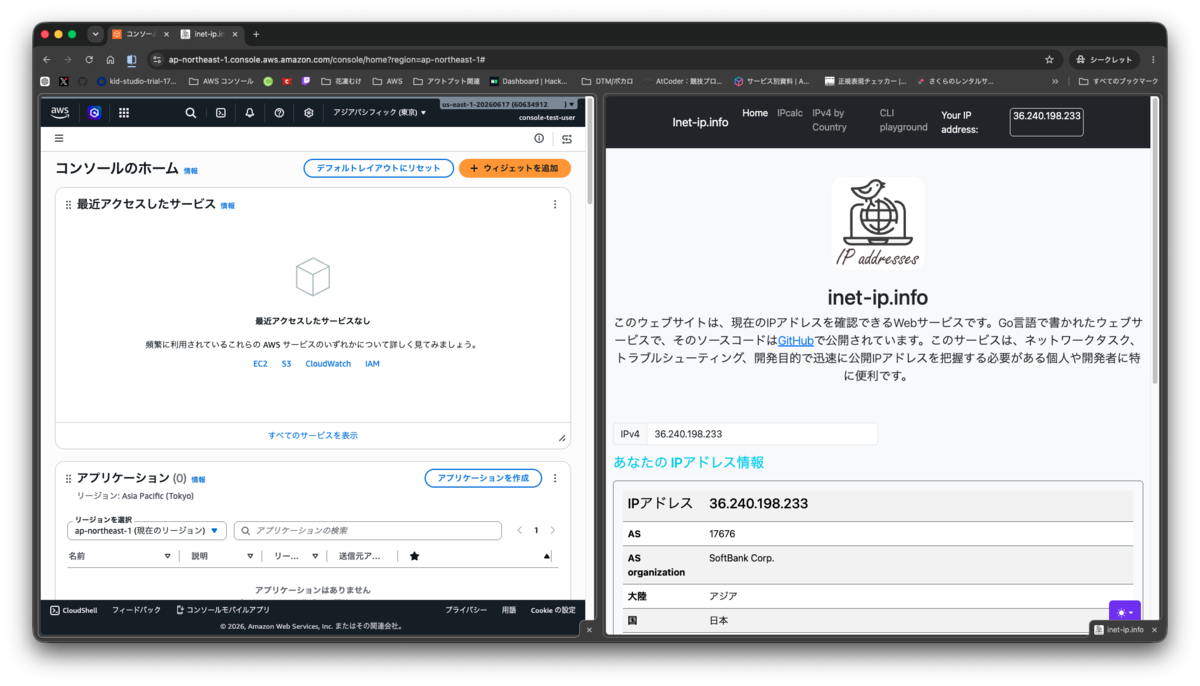Click ウィジェットを追加 button
Screen dimensions: 1200x686
514,168
